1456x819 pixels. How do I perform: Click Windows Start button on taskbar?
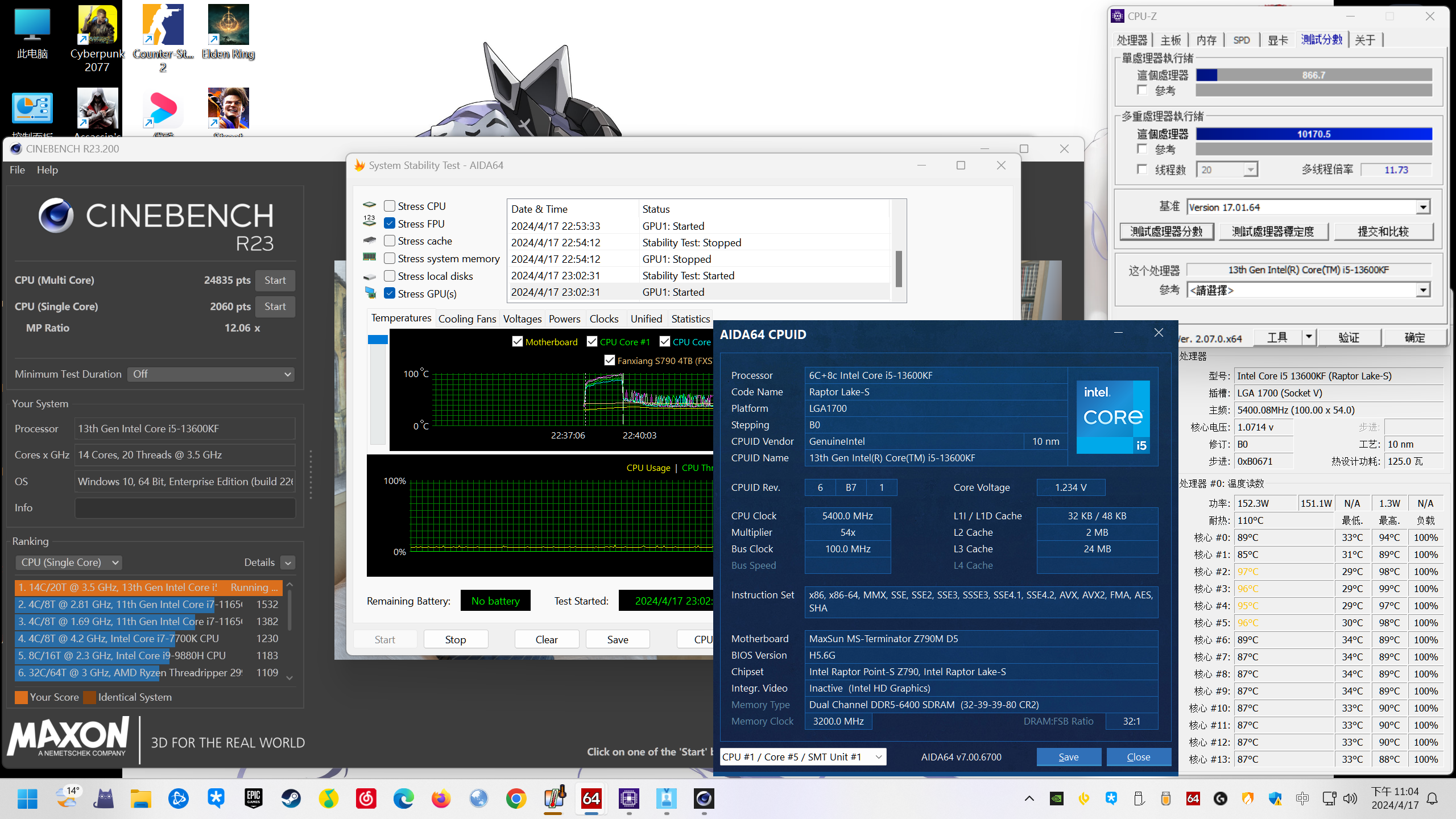pos(27,799)
